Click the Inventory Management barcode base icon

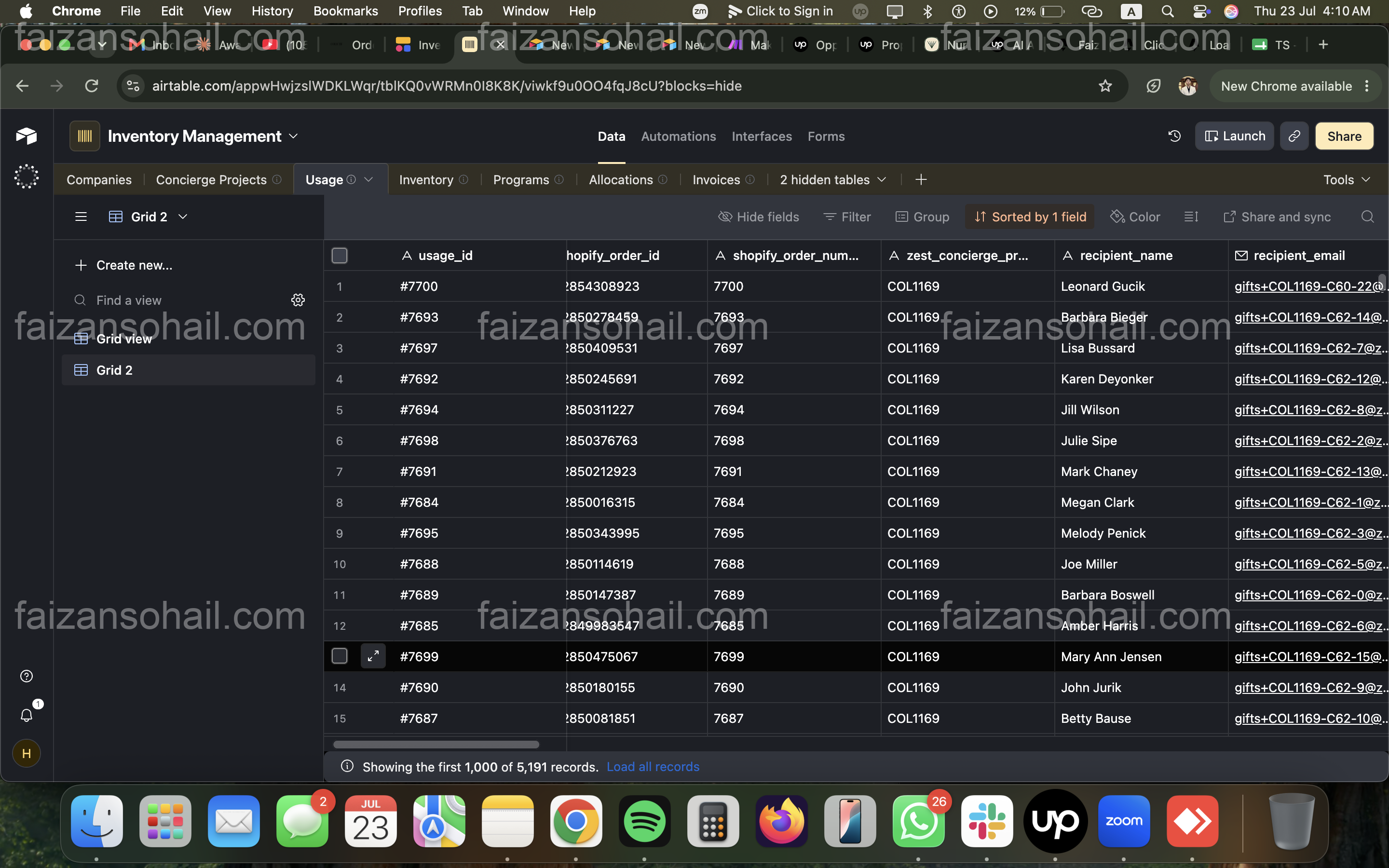click(x=84, y=136)
